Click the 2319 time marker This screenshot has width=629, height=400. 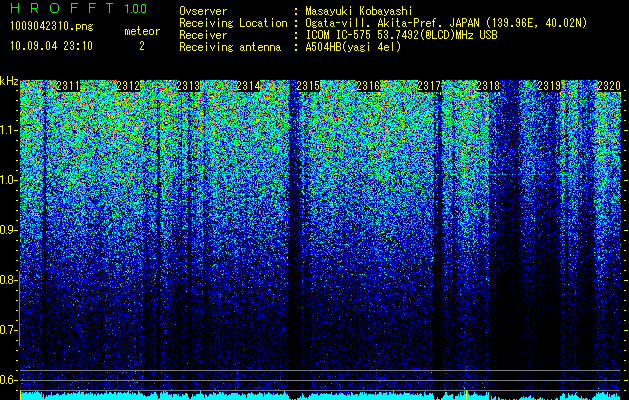(549, 86)
